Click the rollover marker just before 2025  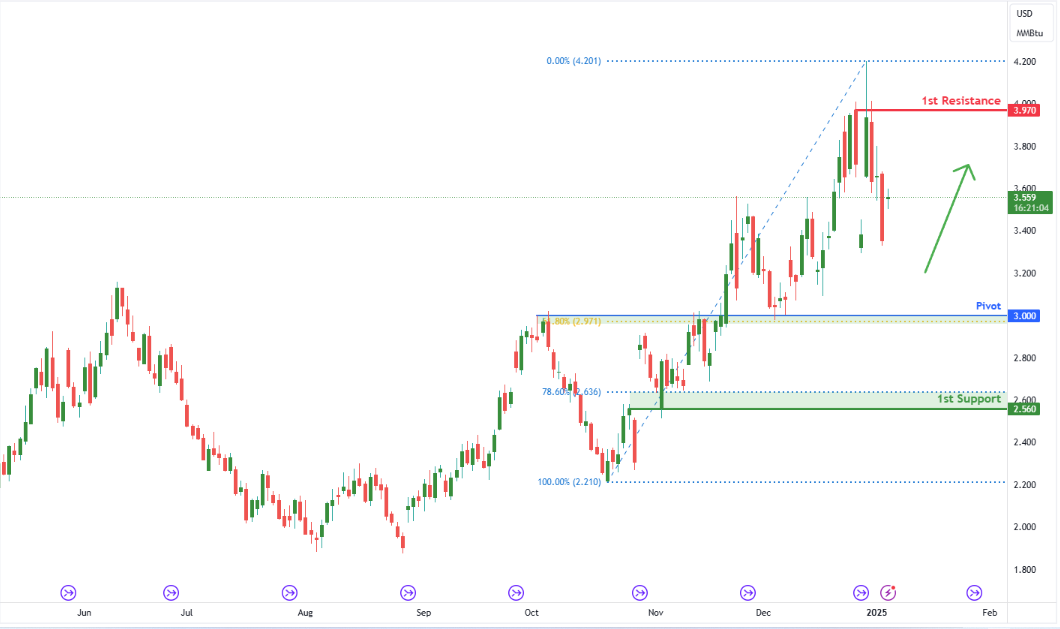tap(861, 593)
